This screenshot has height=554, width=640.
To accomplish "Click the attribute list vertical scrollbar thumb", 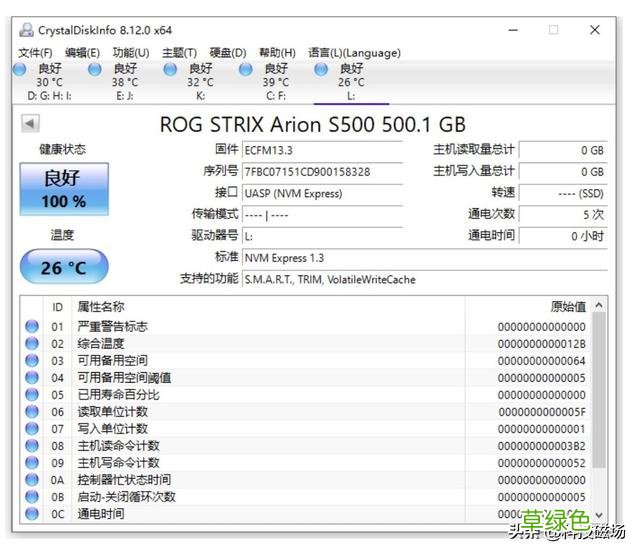I will (x=599, y=390).
